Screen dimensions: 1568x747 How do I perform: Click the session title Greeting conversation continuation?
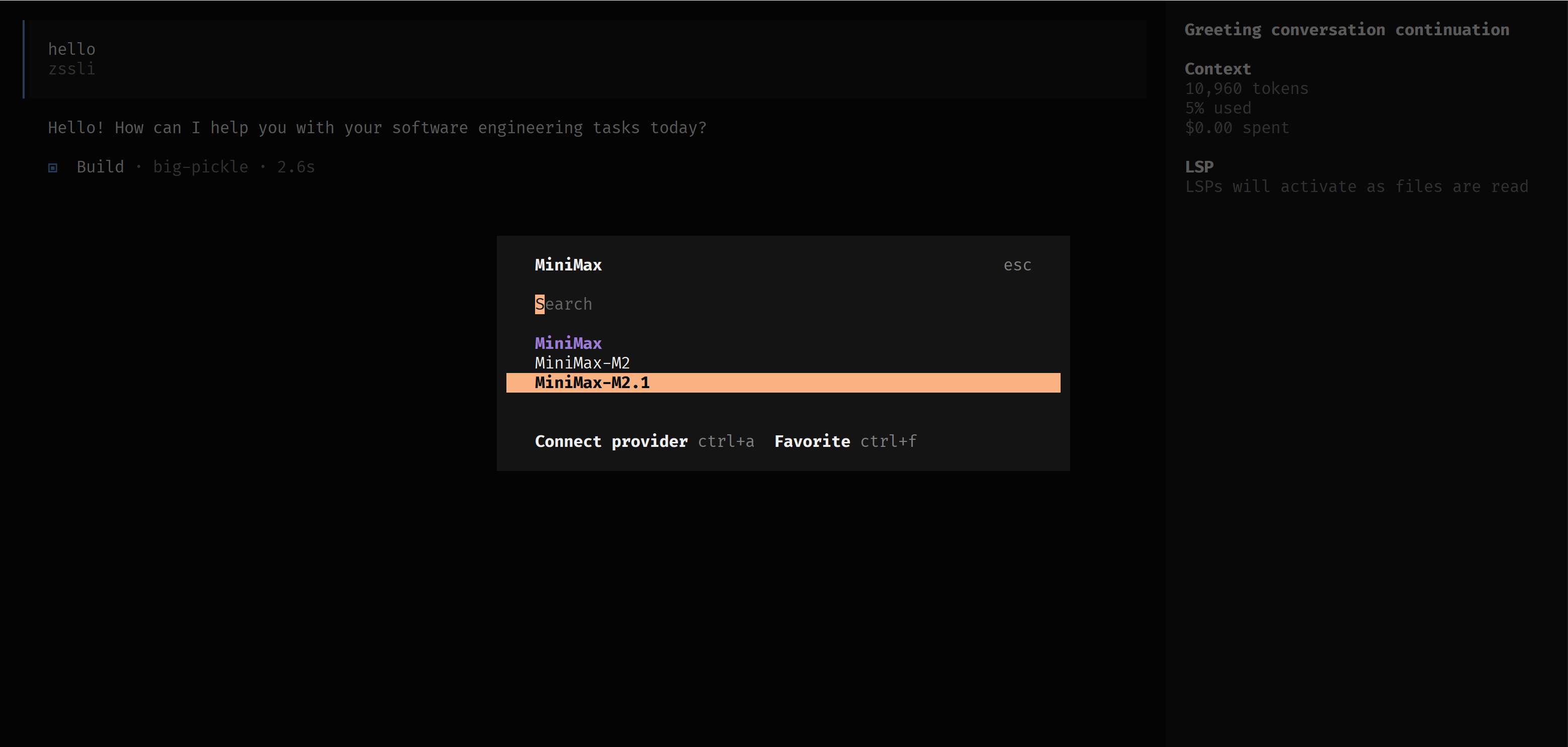(1346, 30)
